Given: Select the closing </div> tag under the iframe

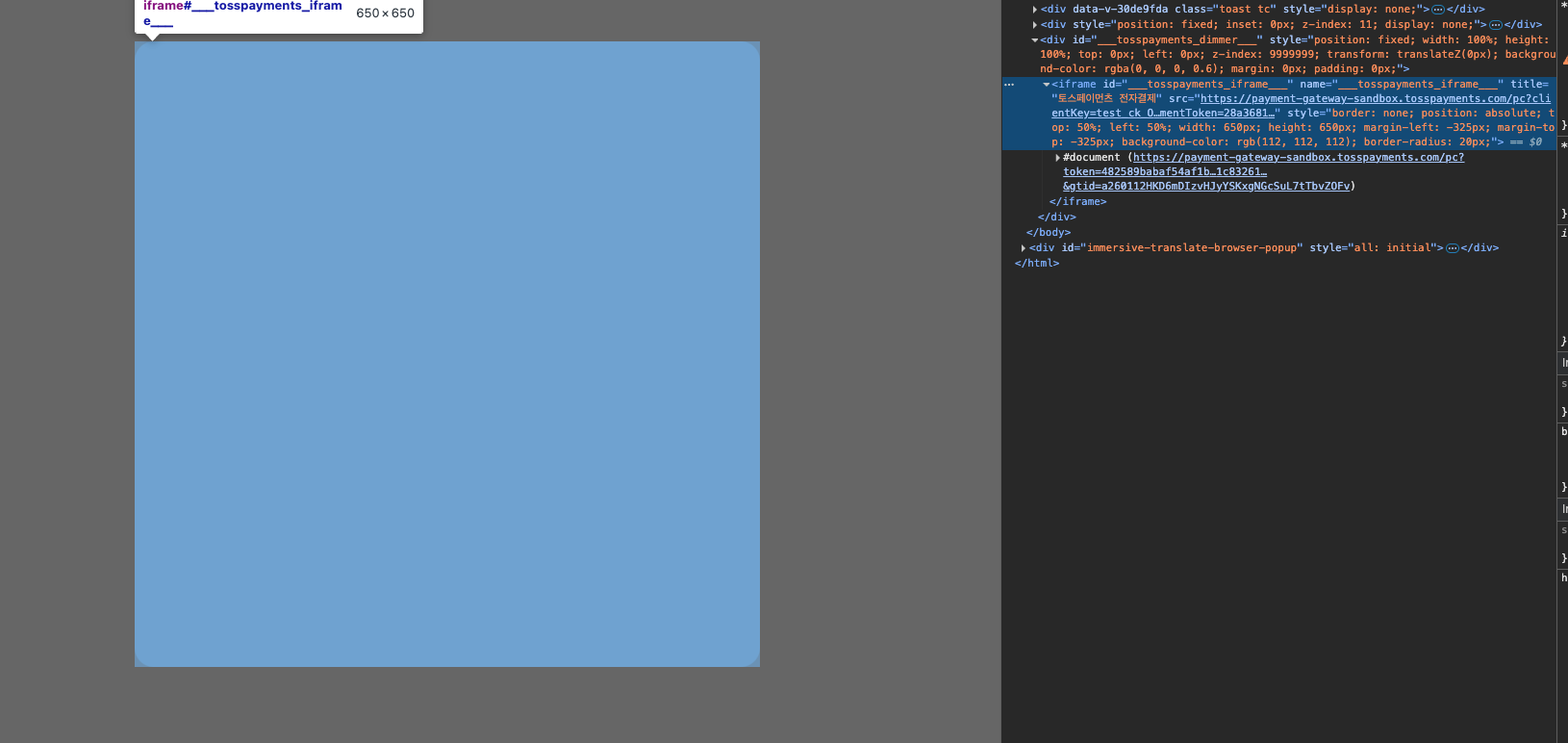Looking at the screenshot, I should pos(1057,218).
